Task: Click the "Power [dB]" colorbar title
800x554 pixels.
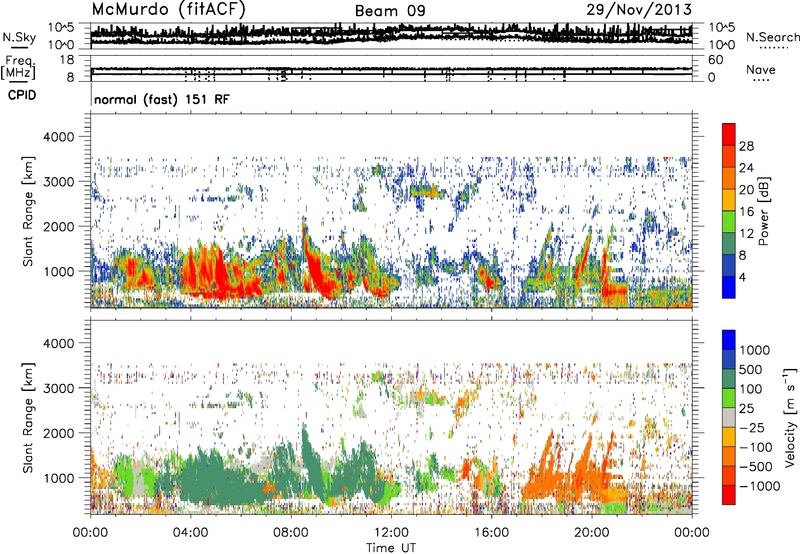Action: [763, 211]
